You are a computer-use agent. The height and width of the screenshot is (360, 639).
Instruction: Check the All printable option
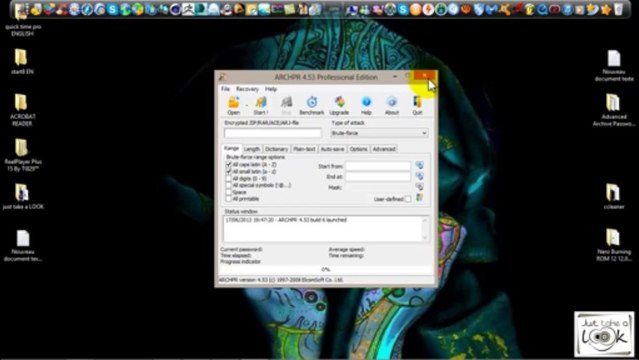[229, 199]
